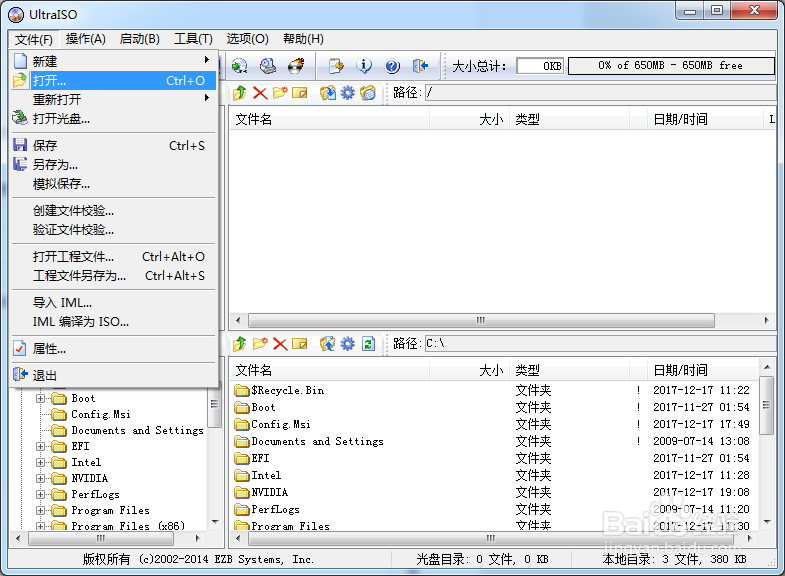Open the 新建 submenu arrow
Viewport: 785px width, 576px height.
(207, 60)
